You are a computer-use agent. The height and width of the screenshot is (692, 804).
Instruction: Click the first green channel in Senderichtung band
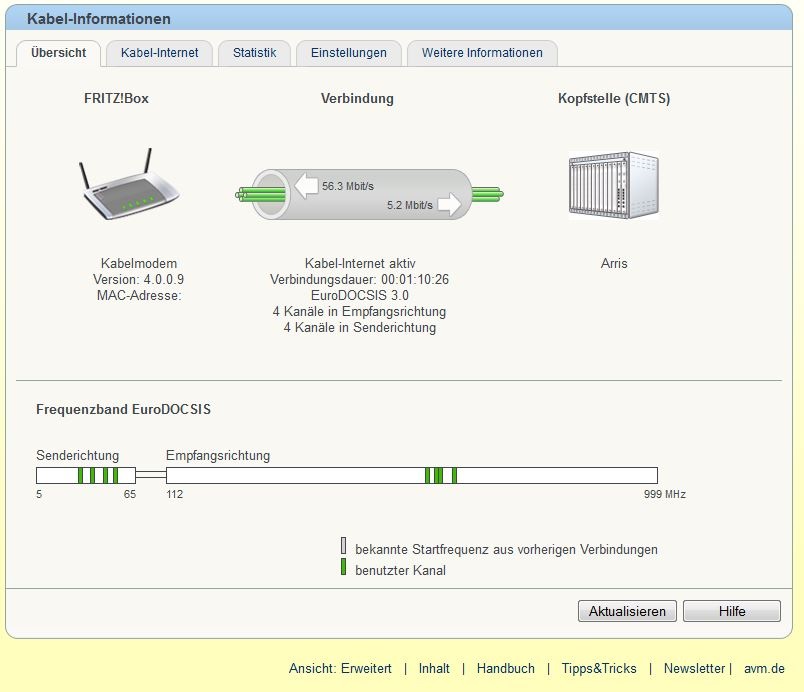point(81,475)
